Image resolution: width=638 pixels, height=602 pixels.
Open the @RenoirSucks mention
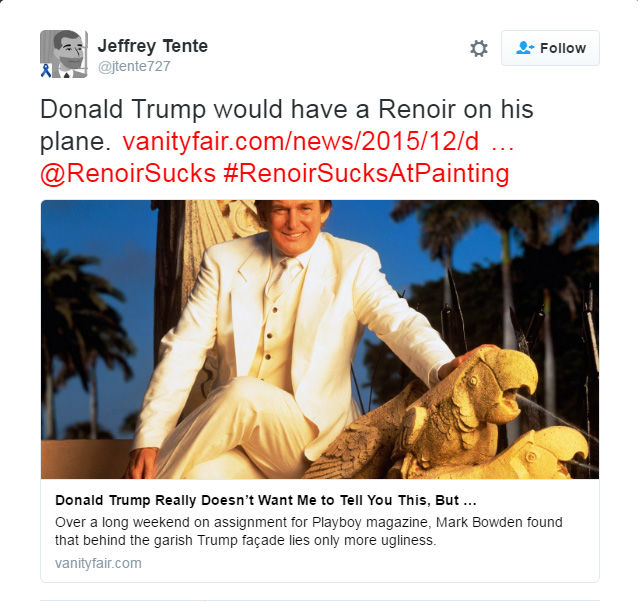[128, 174]
